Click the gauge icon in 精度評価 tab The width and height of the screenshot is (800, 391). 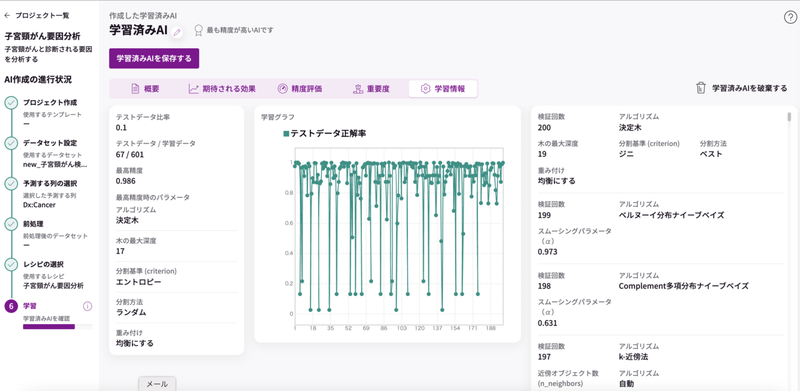pyautogui.click(x=283, y=89)
